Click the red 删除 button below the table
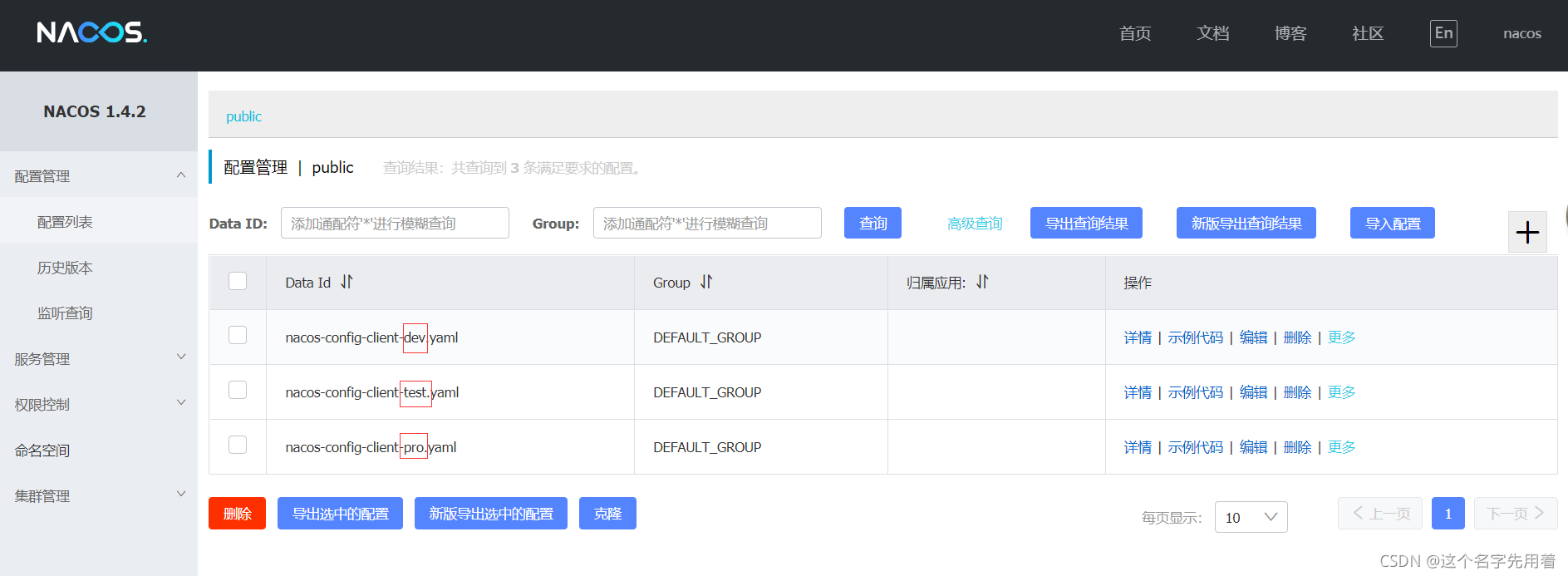 click(237, 513)
